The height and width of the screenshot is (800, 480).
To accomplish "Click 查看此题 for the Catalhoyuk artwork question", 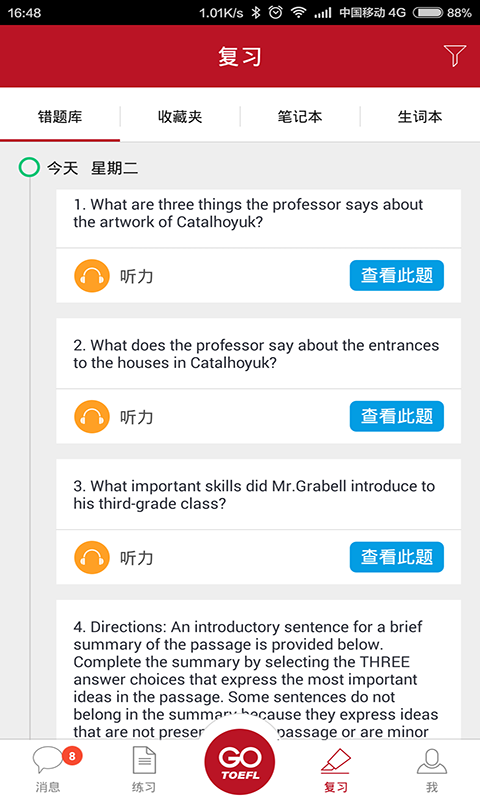I will pyautogui.click(x=396, y=276).
